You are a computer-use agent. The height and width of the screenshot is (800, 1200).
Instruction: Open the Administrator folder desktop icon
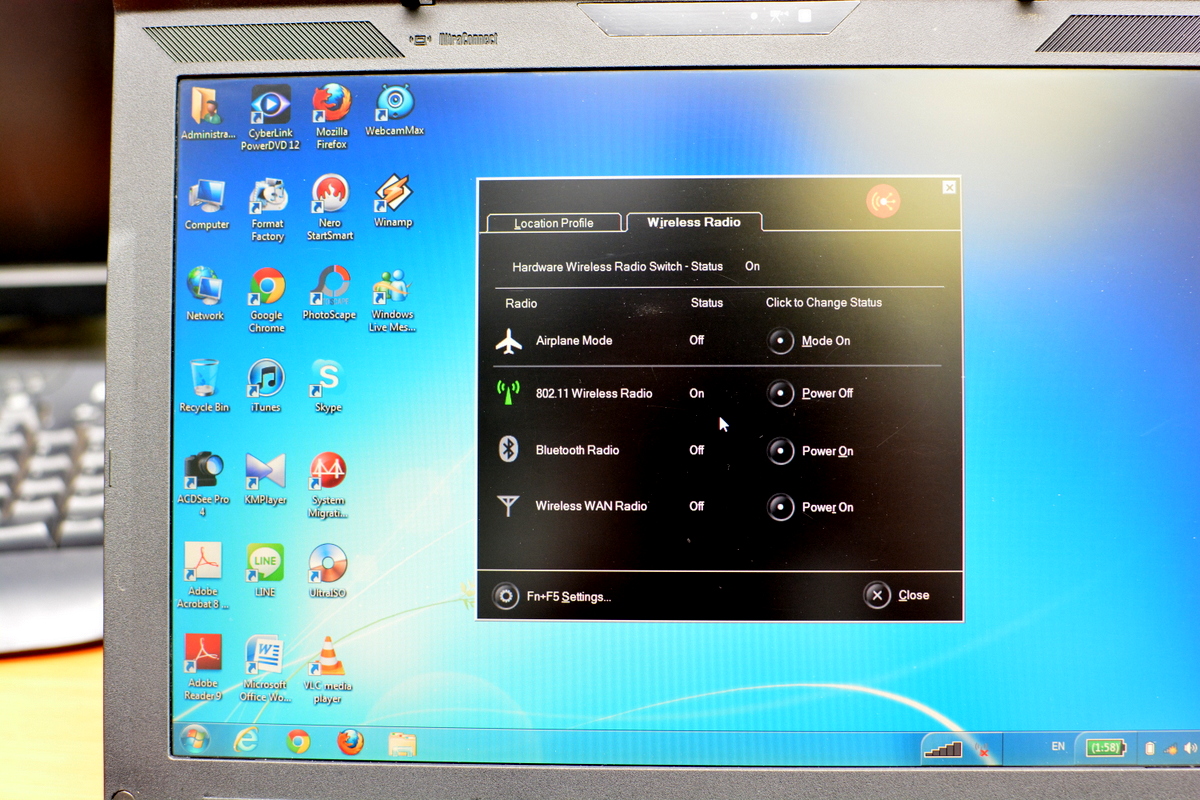pyautogui.click(x=207, y=113)
